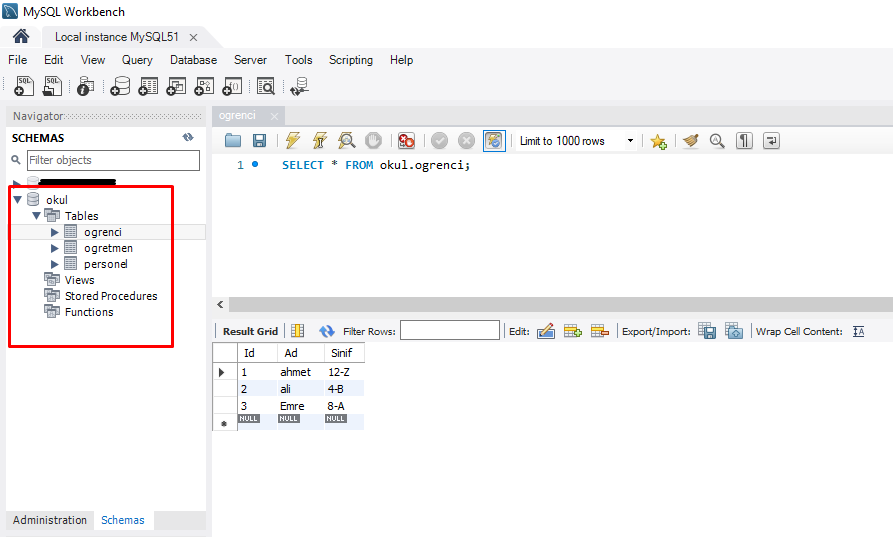Select Stored Procedures in the okul schema
The image size is (893, 537).
click(110, 296)
